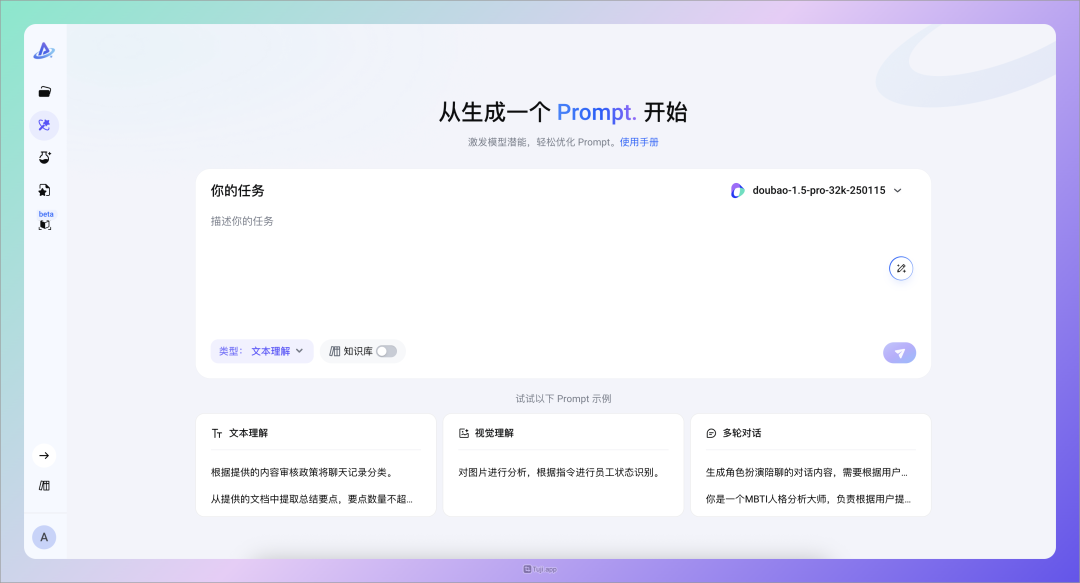Open the 类型: 文本理解 type dropdown

[262, 351]
